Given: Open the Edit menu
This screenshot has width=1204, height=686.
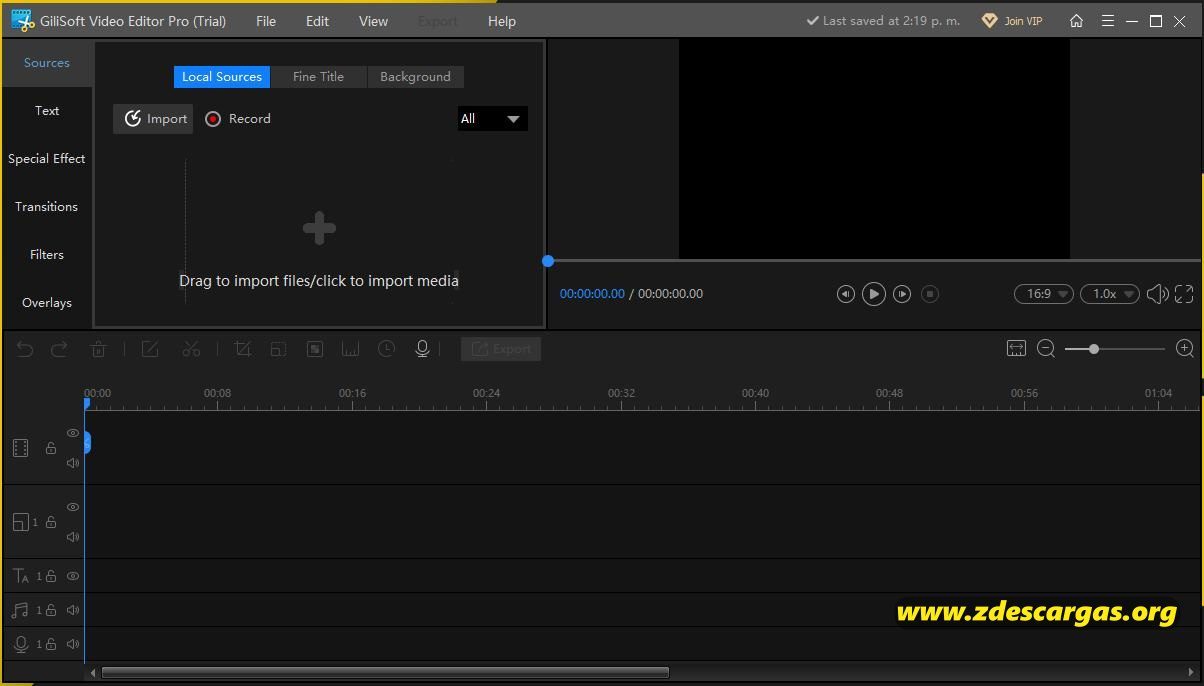Looking at the screenshot, I should [317, 21].
